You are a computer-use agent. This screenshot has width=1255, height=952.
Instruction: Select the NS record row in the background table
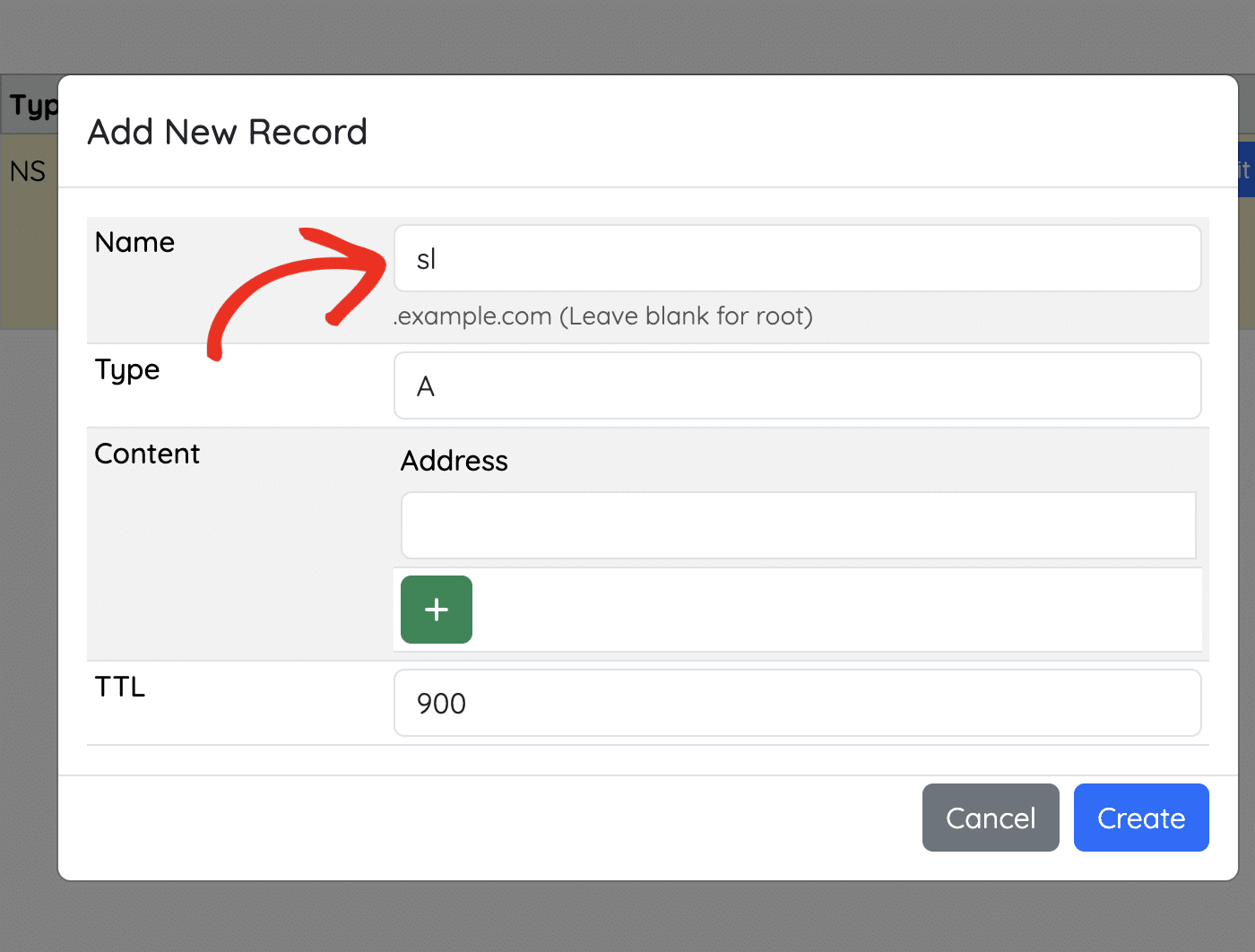click(27, 170)
